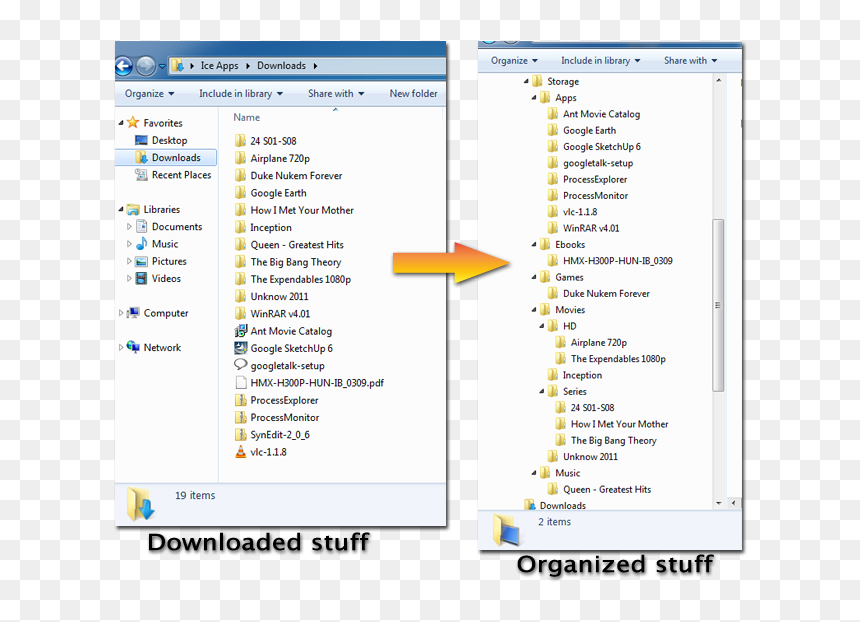
Task: Open recent locations dropdown next to Forward
Action: pyautogui.click(x=162, y=66)
